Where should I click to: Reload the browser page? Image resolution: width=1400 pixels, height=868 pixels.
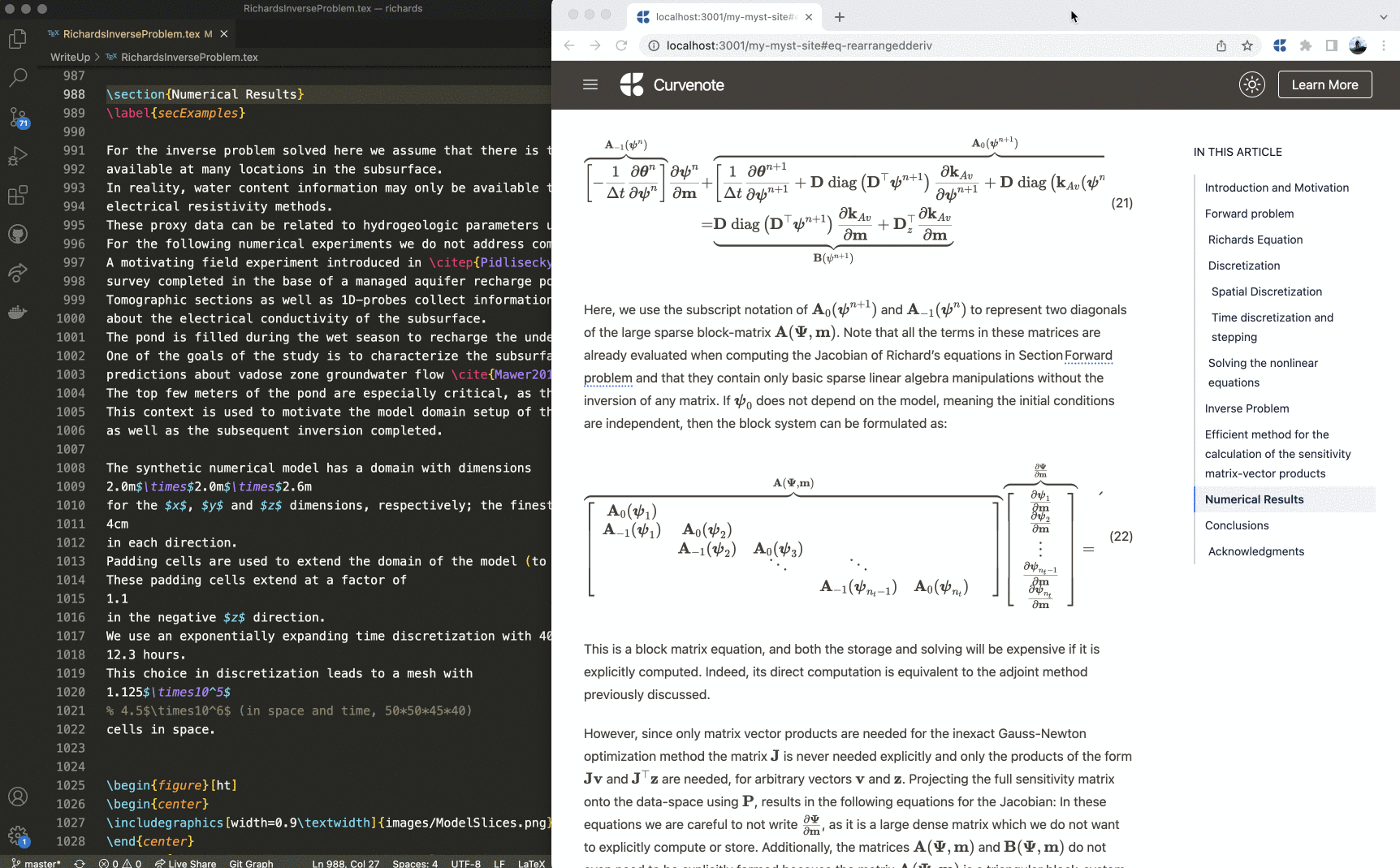[x=621, y=45]
